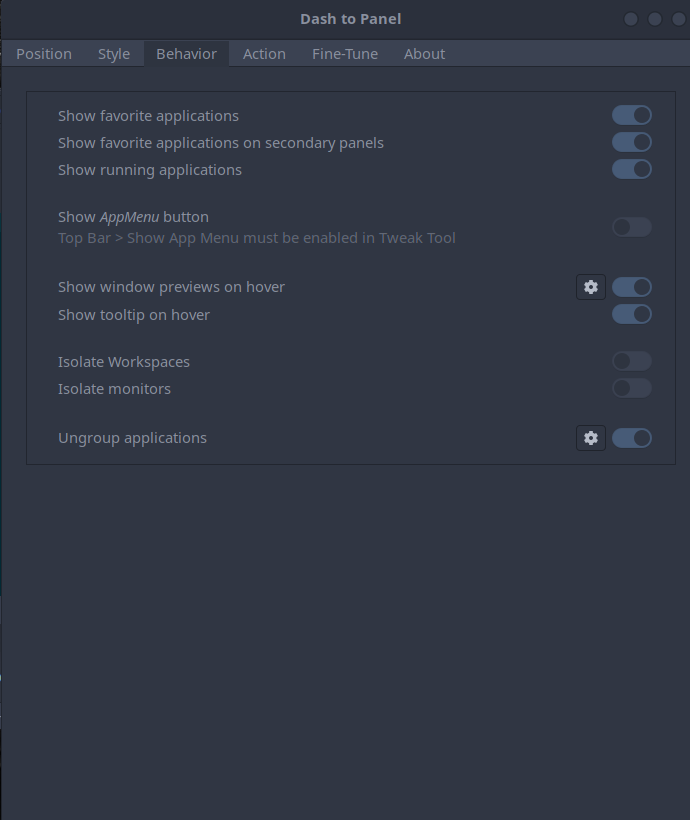Open ungroup applications settings gear
The height and width of the screenshot is (820, 690).
pyautogui.click(x=591, y=438)
